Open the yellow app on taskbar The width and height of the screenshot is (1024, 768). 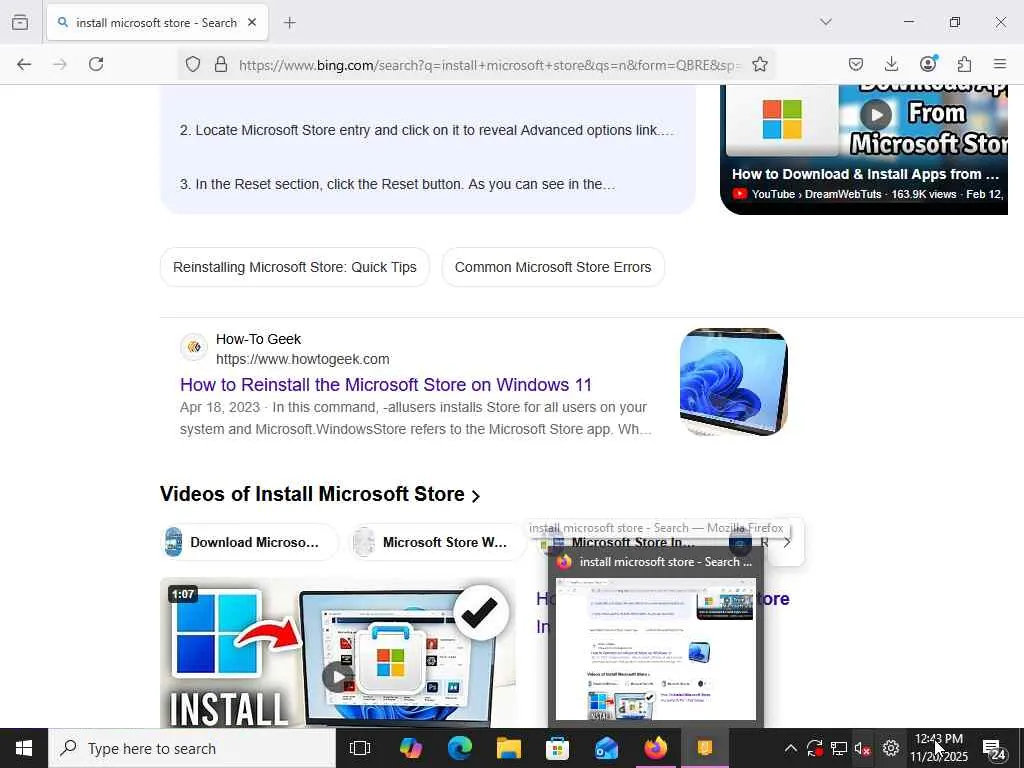(705, 748)
